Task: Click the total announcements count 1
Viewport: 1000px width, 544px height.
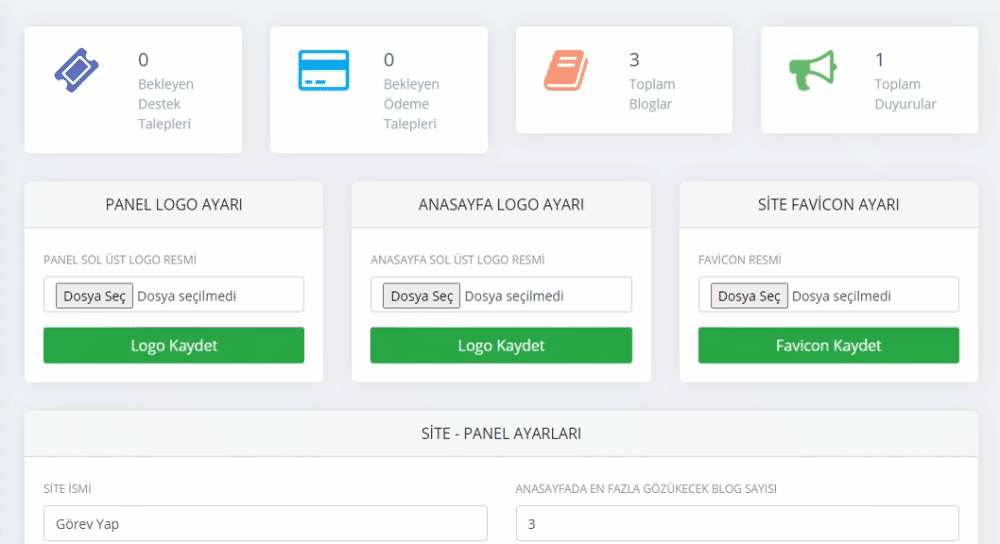Action: point(879,60)
